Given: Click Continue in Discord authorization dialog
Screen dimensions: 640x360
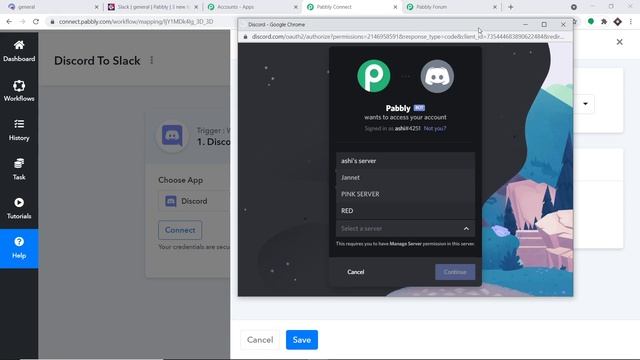Looking at the screenshot, I should coord(455,272).
